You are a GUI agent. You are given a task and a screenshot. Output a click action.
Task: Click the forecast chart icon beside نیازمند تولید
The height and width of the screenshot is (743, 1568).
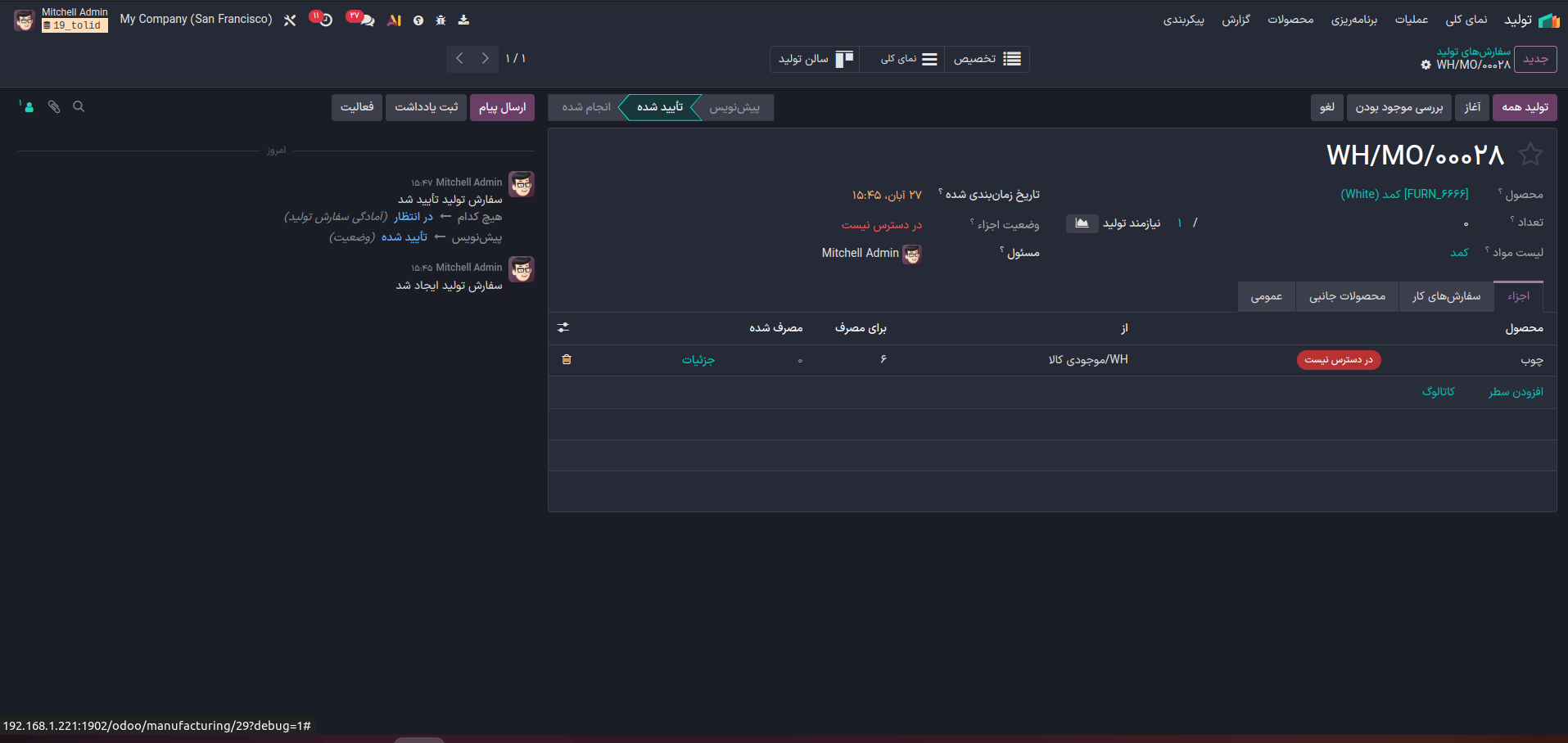click(x=1082, y=223)
